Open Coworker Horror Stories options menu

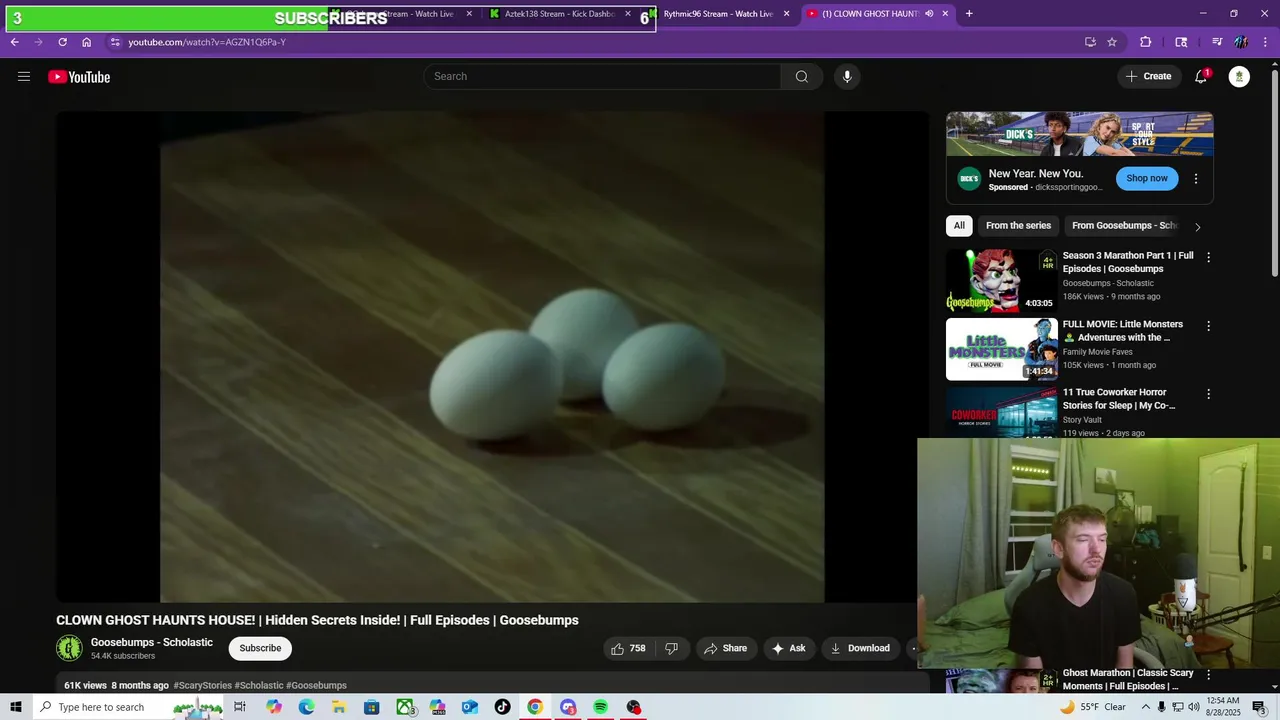tap(1208, 394)
